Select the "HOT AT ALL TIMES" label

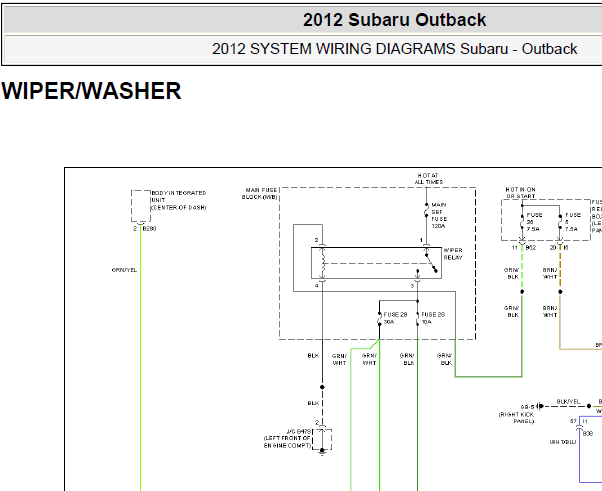tap(428, 179)
